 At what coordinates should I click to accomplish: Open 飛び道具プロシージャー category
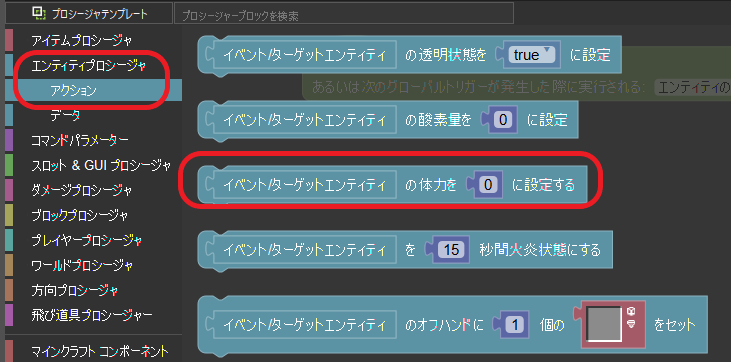pyautogui.click(x=91, y=315)
